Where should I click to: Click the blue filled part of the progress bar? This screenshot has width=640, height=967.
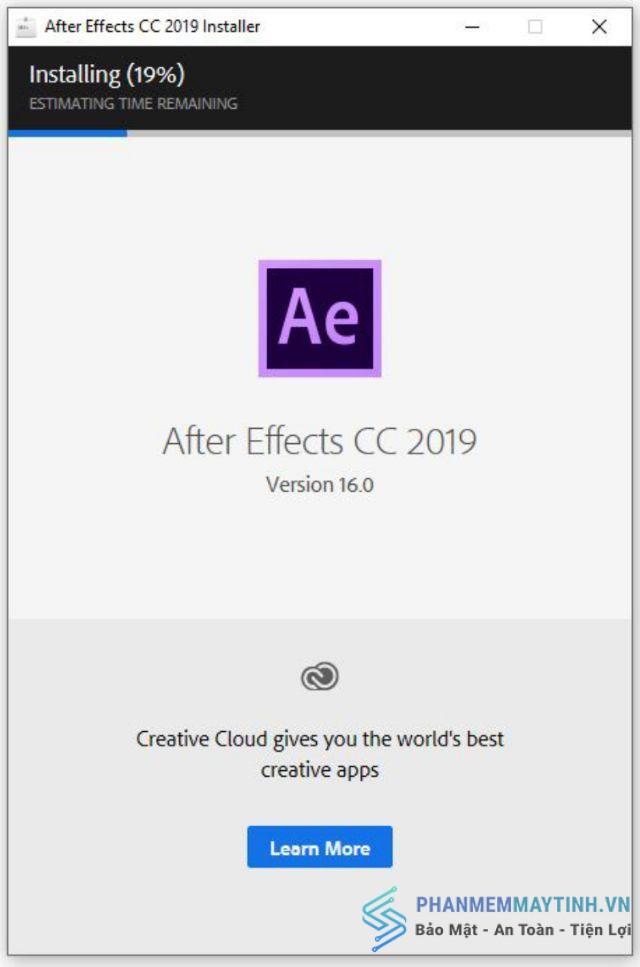click(x=68, y=133)
